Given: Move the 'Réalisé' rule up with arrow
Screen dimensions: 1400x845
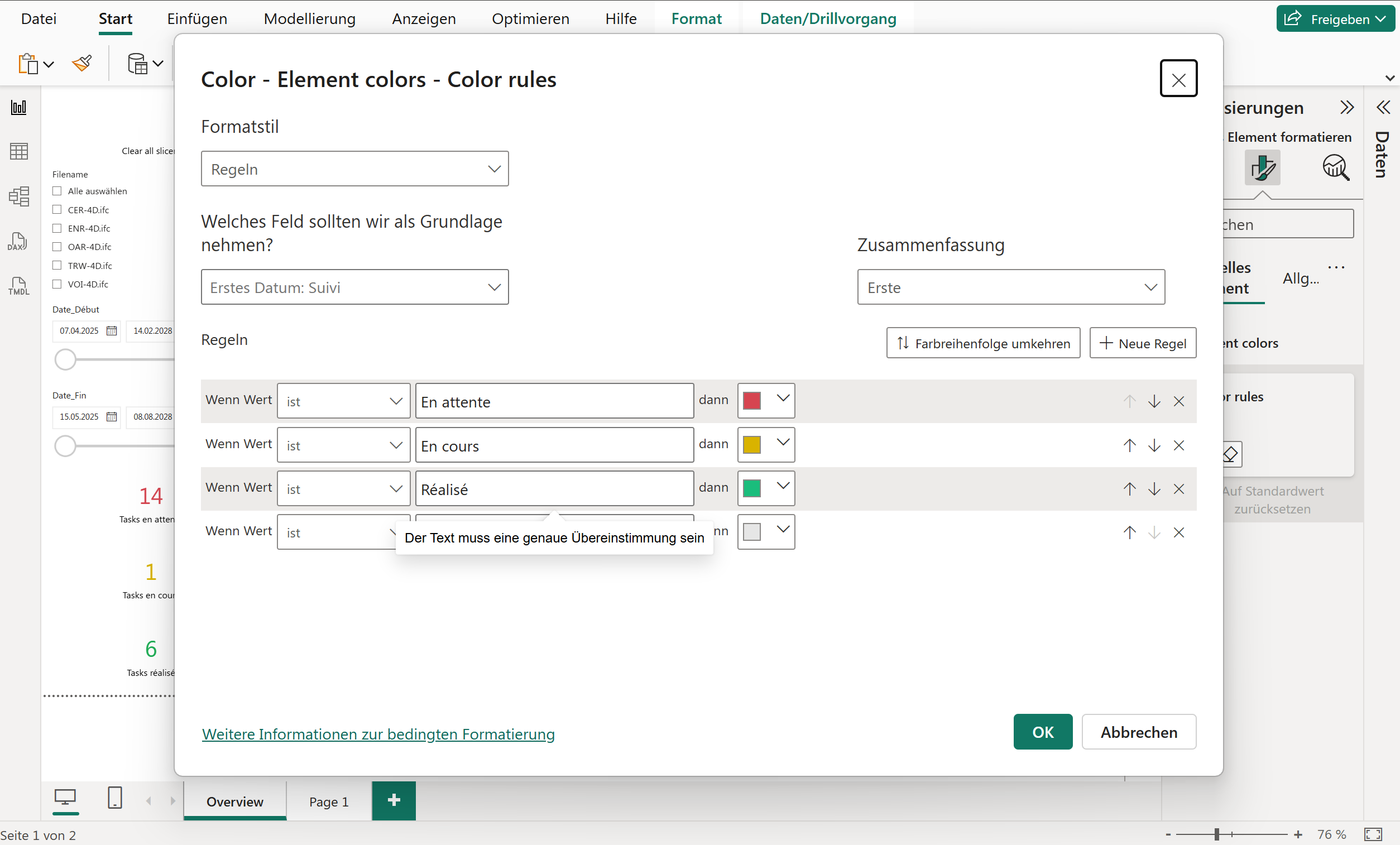Looking at the screenshot, I should pos(1129,489).
